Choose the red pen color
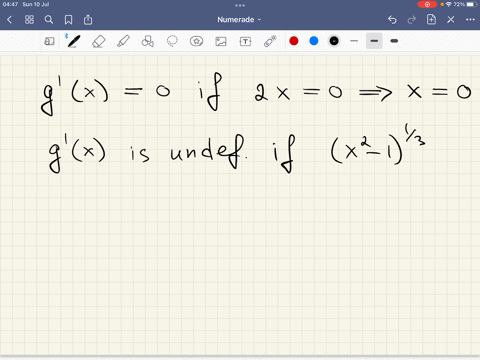This screenshot has height=360, width=480. 294,41
